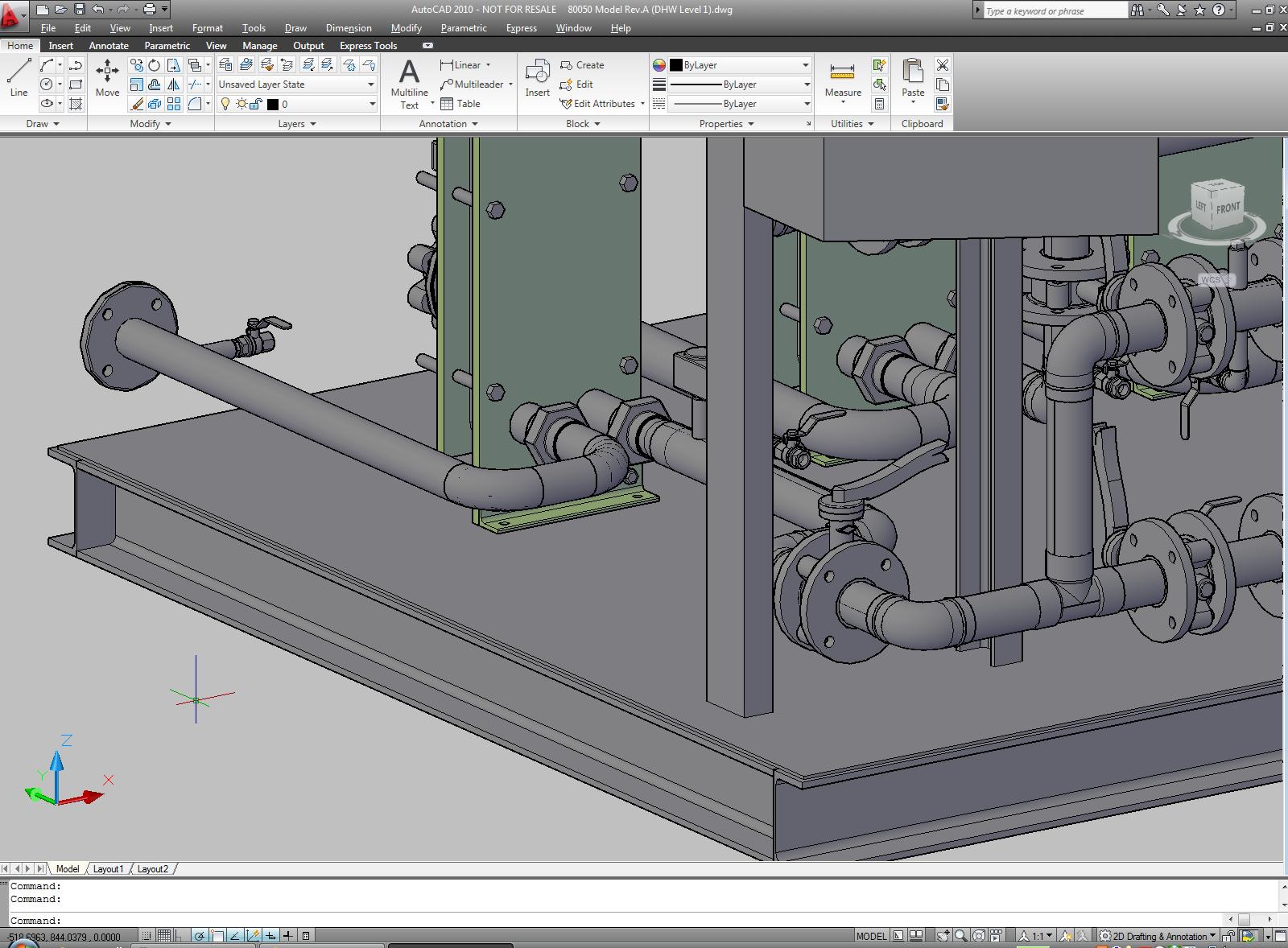Viewport: 1288px width, 948px height.
Task: Click the Copy Clip icon
Action: click(x=943, y=84)
